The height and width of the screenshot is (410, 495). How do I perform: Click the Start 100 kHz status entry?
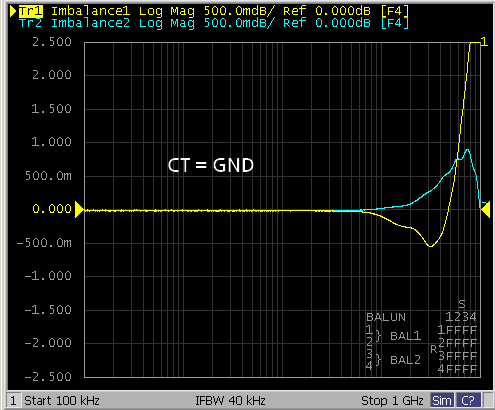pos(62,400)
